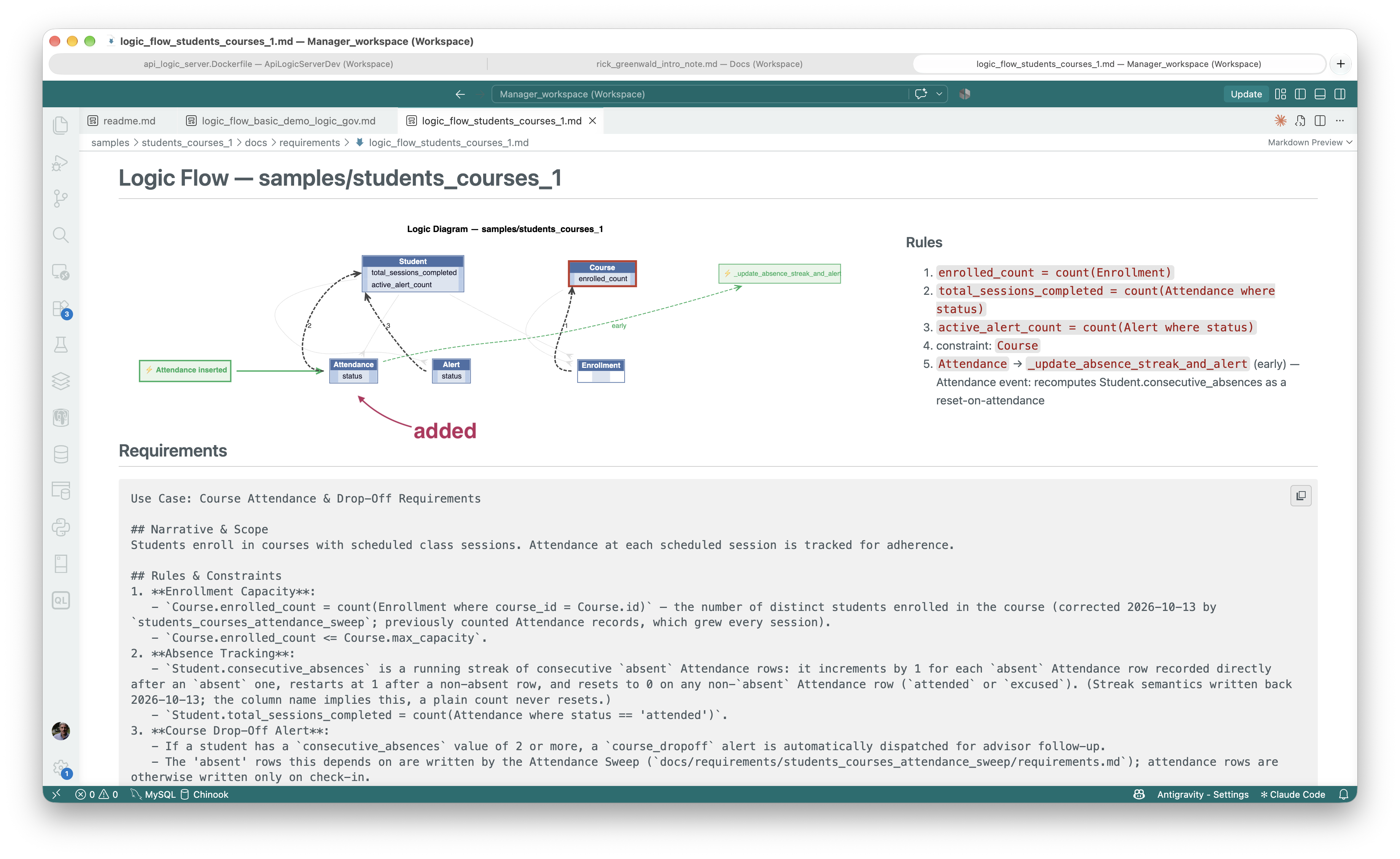
Task: Open the notifications bell
Action: pos(1343,794)
